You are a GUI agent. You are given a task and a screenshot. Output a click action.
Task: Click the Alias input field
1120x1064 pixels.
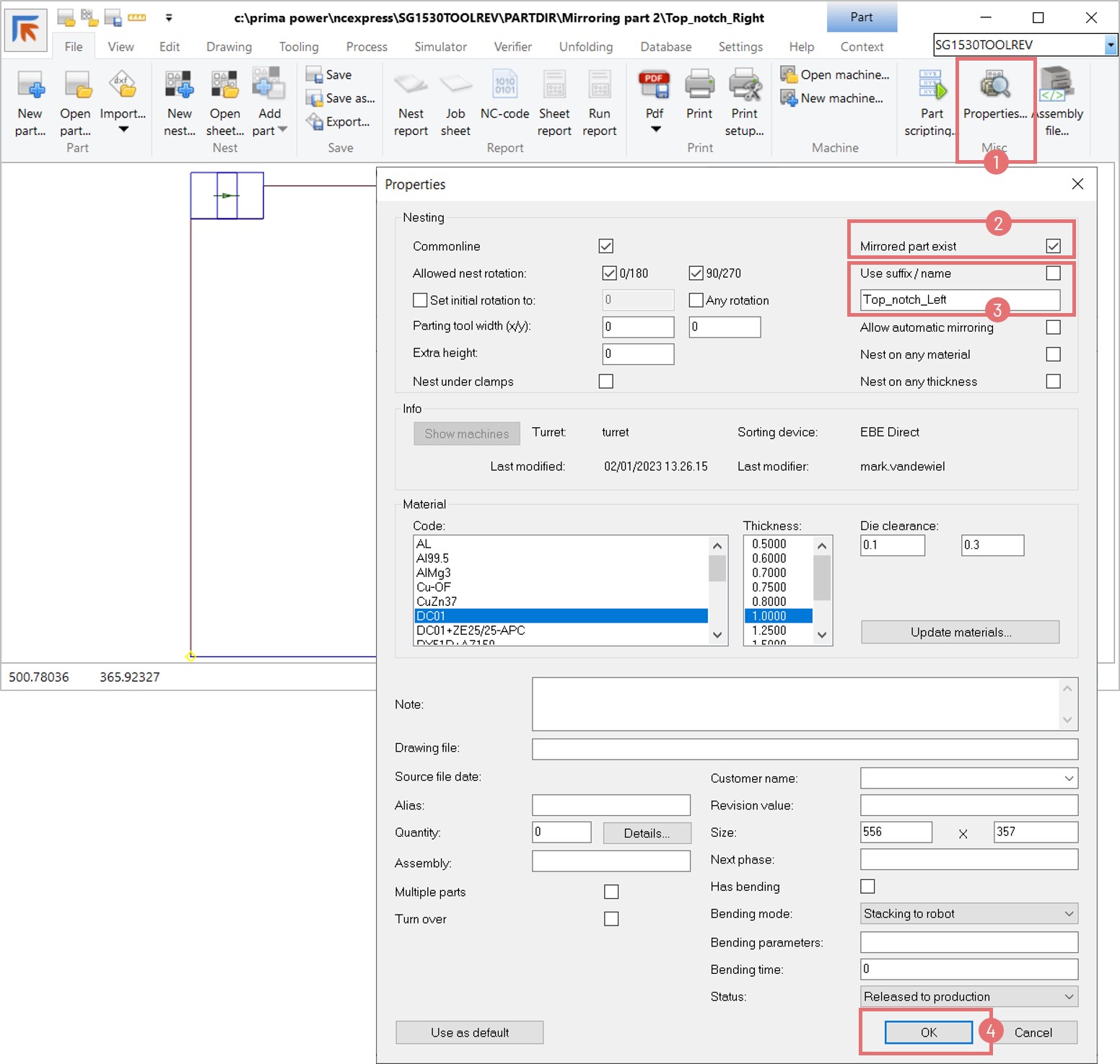pos(611,805)
